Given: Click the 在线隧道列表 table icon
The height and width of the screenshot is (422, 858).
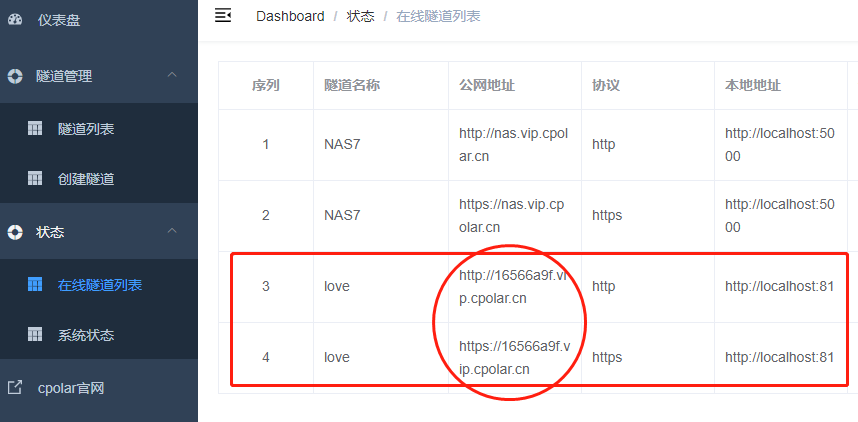Looking at the screenshot, I should pyautogui.click(x=35, y=285).
